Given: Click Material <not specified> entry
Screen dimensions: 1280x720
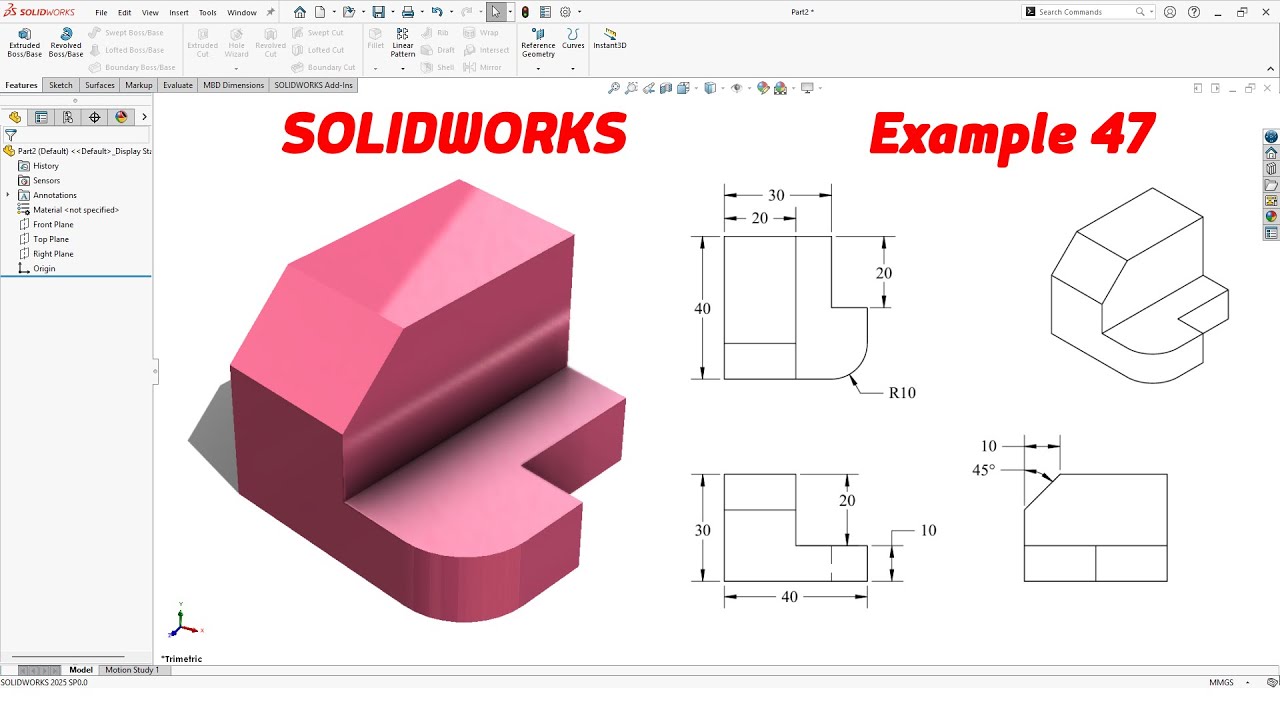Looking at the screenshot, I should tap(69, 210).
